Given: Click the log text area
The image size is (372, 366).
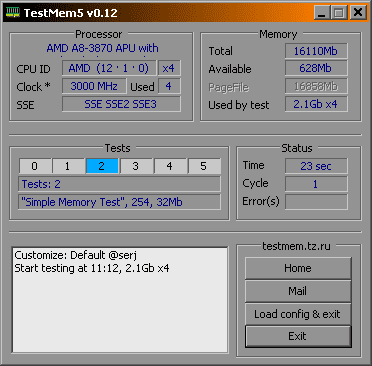Looking at the screenshot, I should point(120,300).
